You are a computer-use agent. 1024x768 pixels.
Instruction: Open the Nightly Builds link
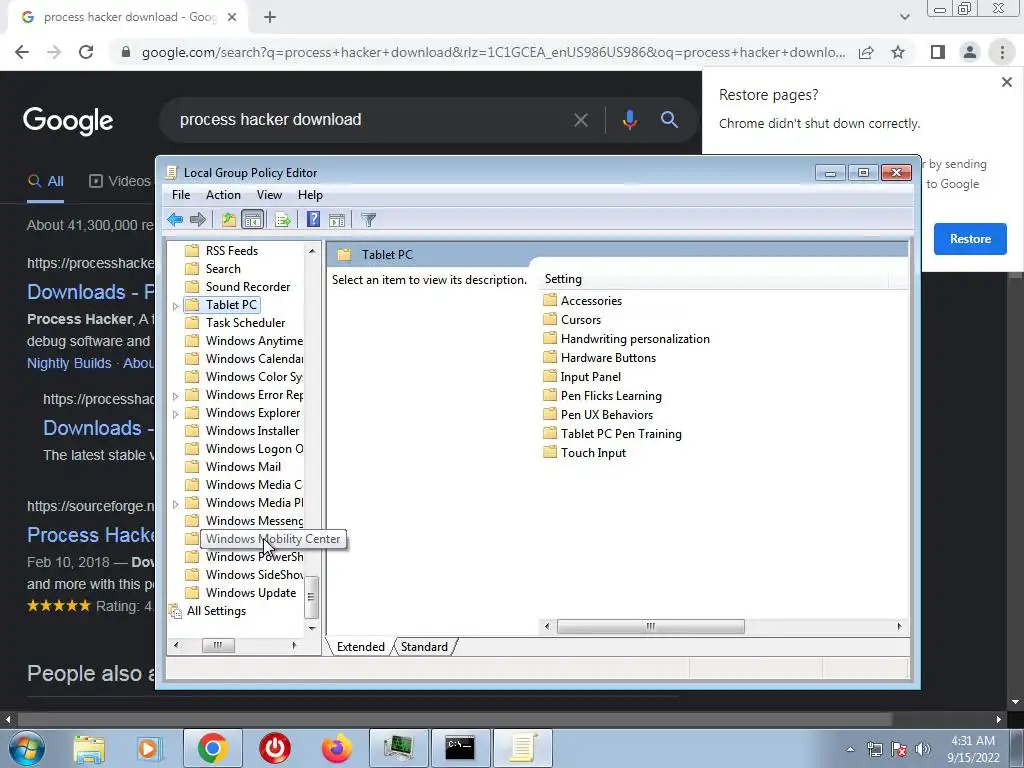[x=69, y=363]
